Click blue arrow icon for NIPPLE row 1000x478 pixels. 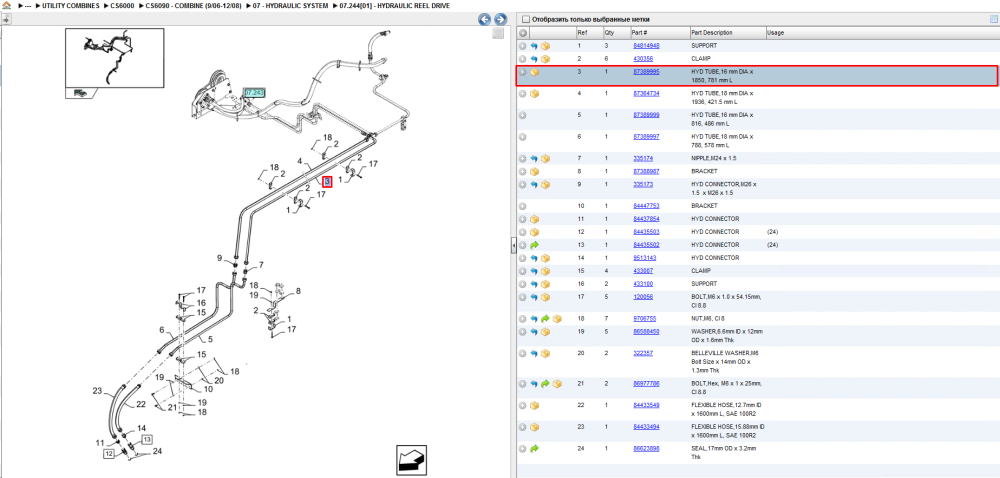534,159
